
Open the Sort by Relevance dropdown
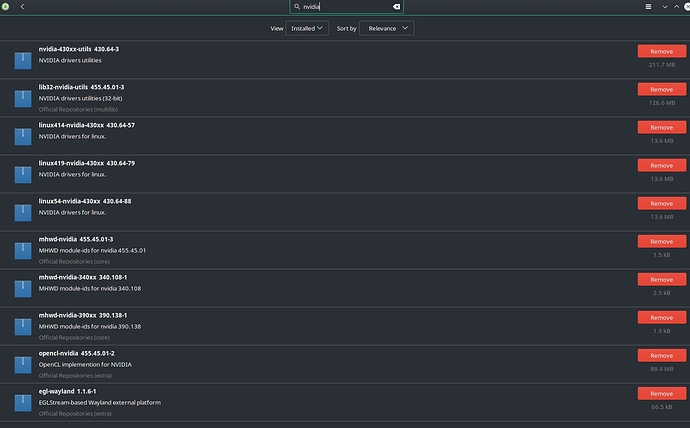coord(386,28)
